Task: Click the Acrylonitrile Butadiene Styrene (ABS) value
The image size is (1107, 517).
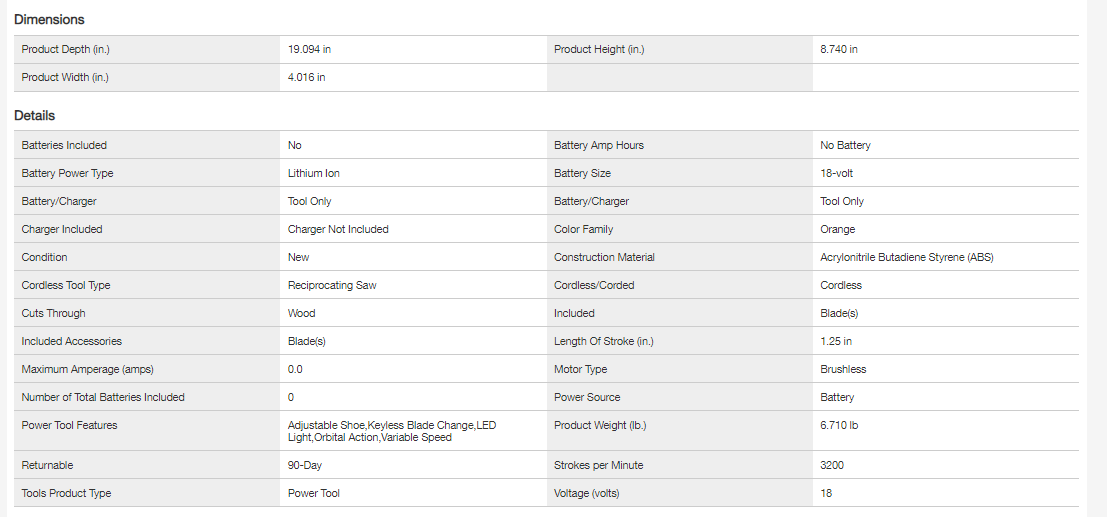Action: pyautogui.click(x=907, y=257)
